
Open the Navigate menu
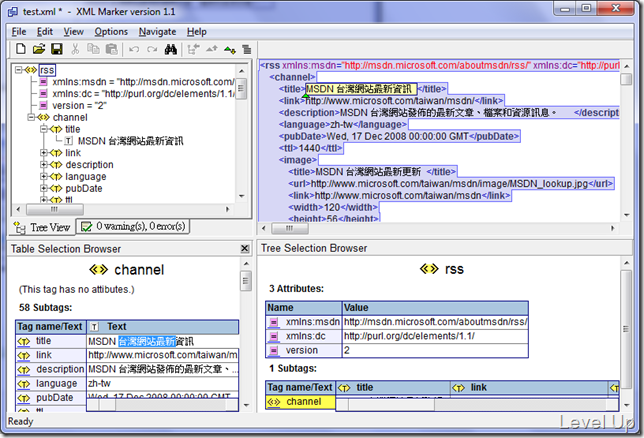click(x=157, y=32)
